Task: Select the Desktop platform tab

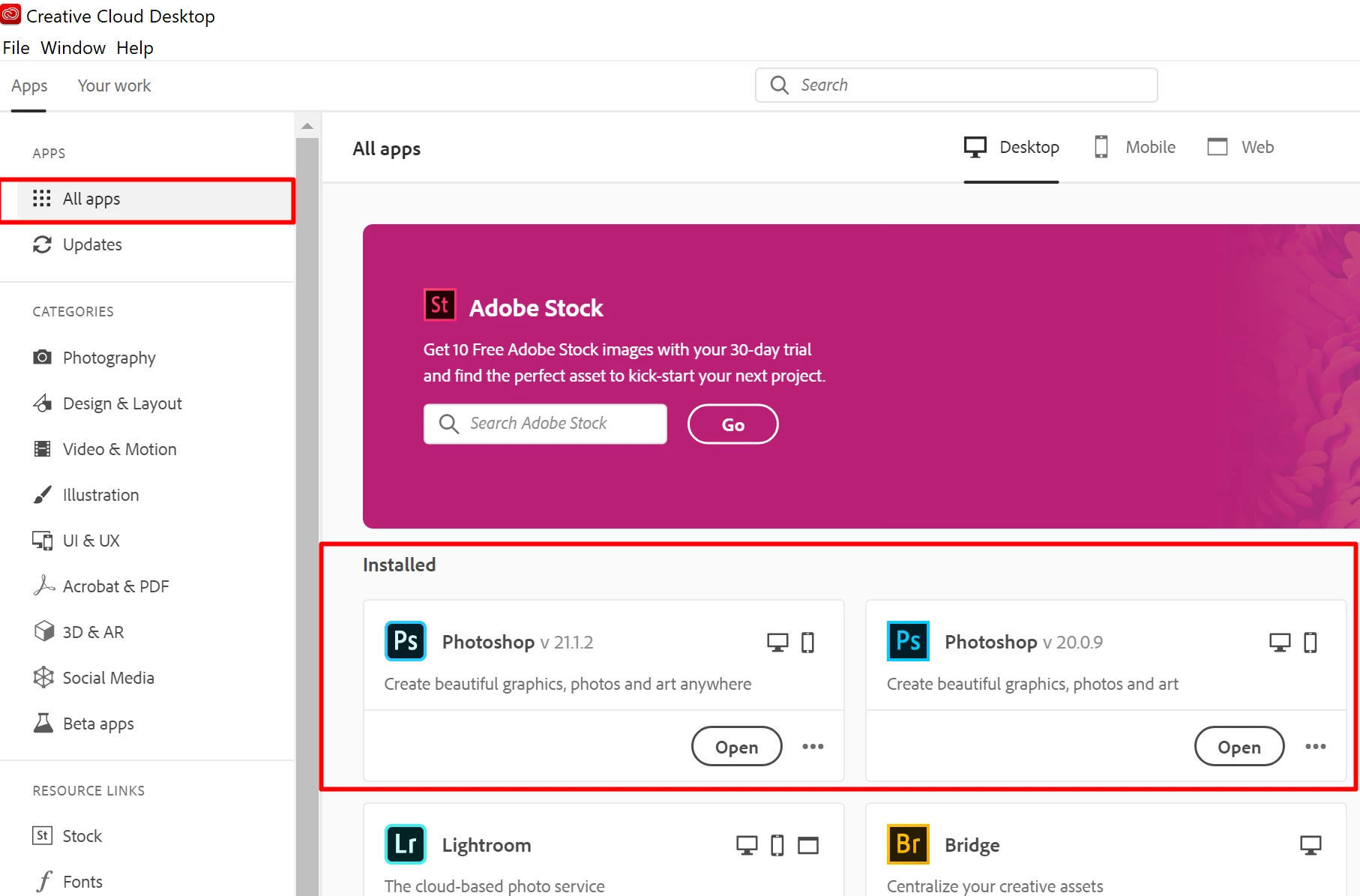Action: [1011, 147]
